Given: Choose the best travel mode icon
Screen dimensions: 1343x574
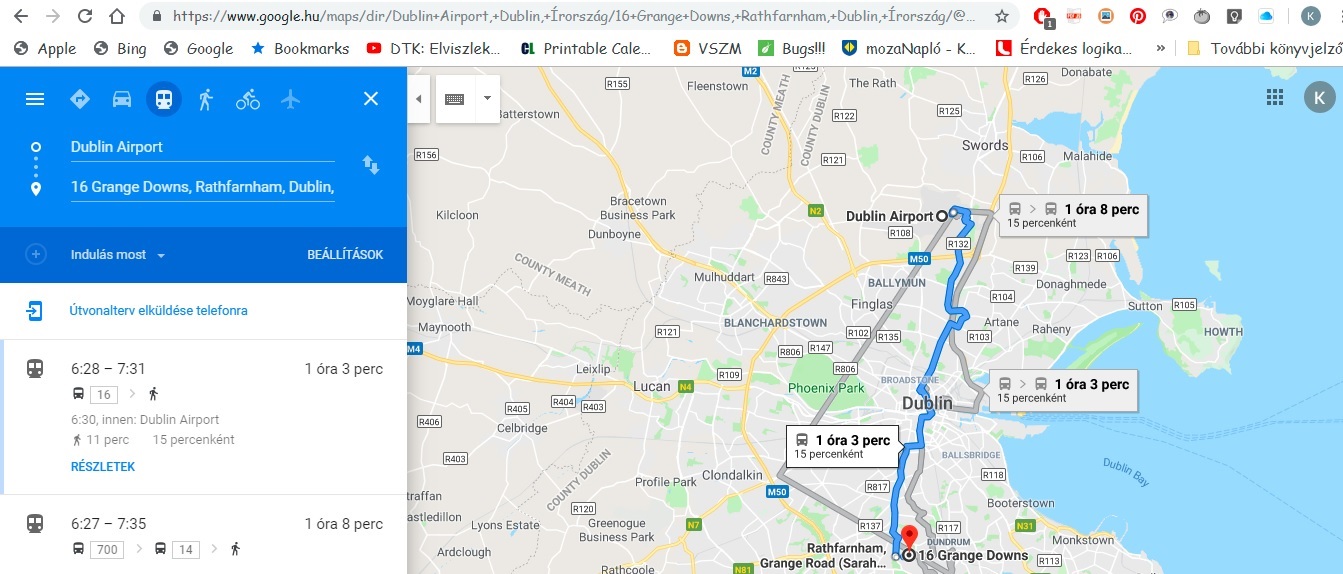Looking at the screenshot, I should [x=80, y=99].
